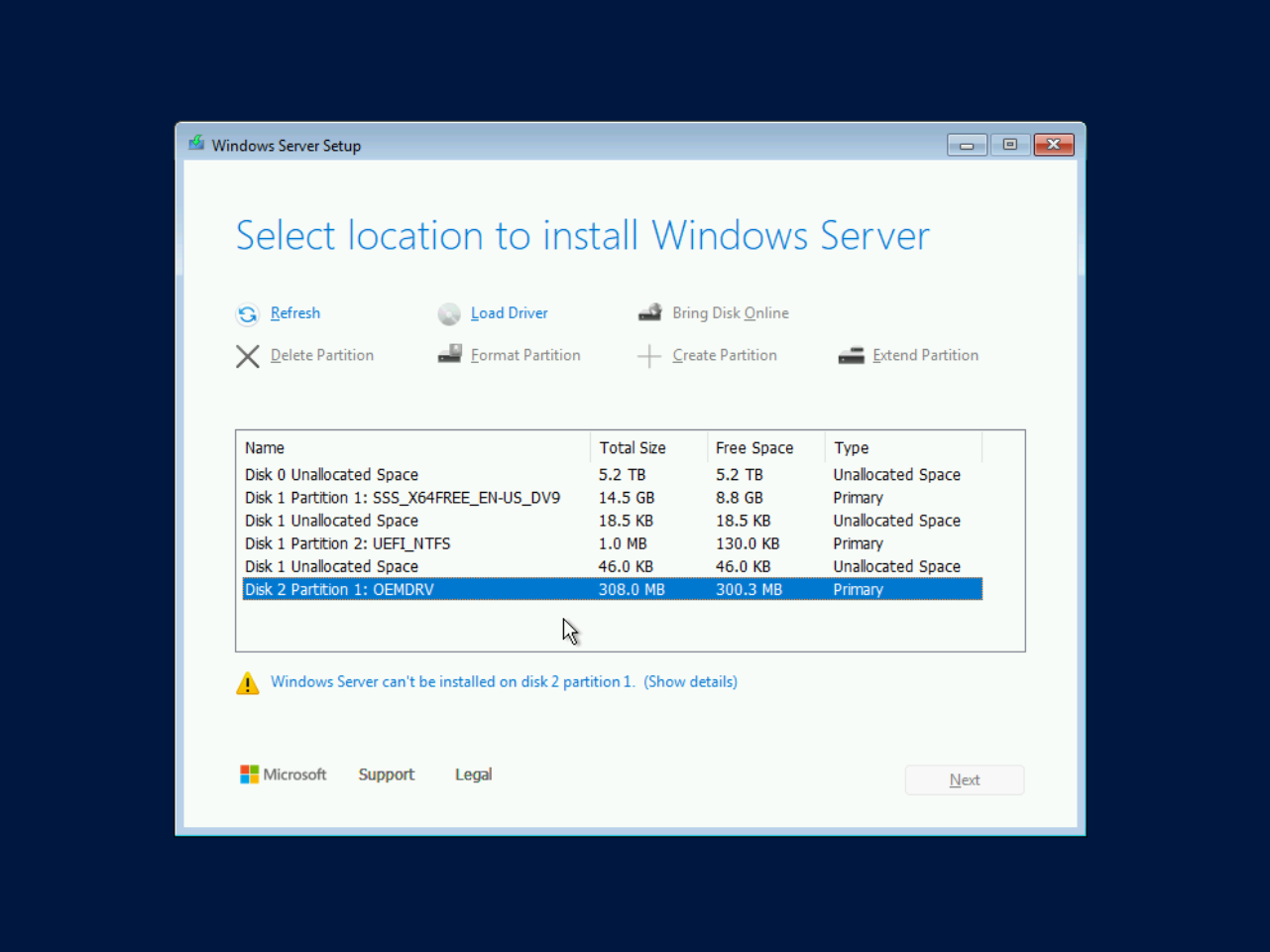
Task: Click the 8.8 GB free space cell
Action: pos(740,498)
